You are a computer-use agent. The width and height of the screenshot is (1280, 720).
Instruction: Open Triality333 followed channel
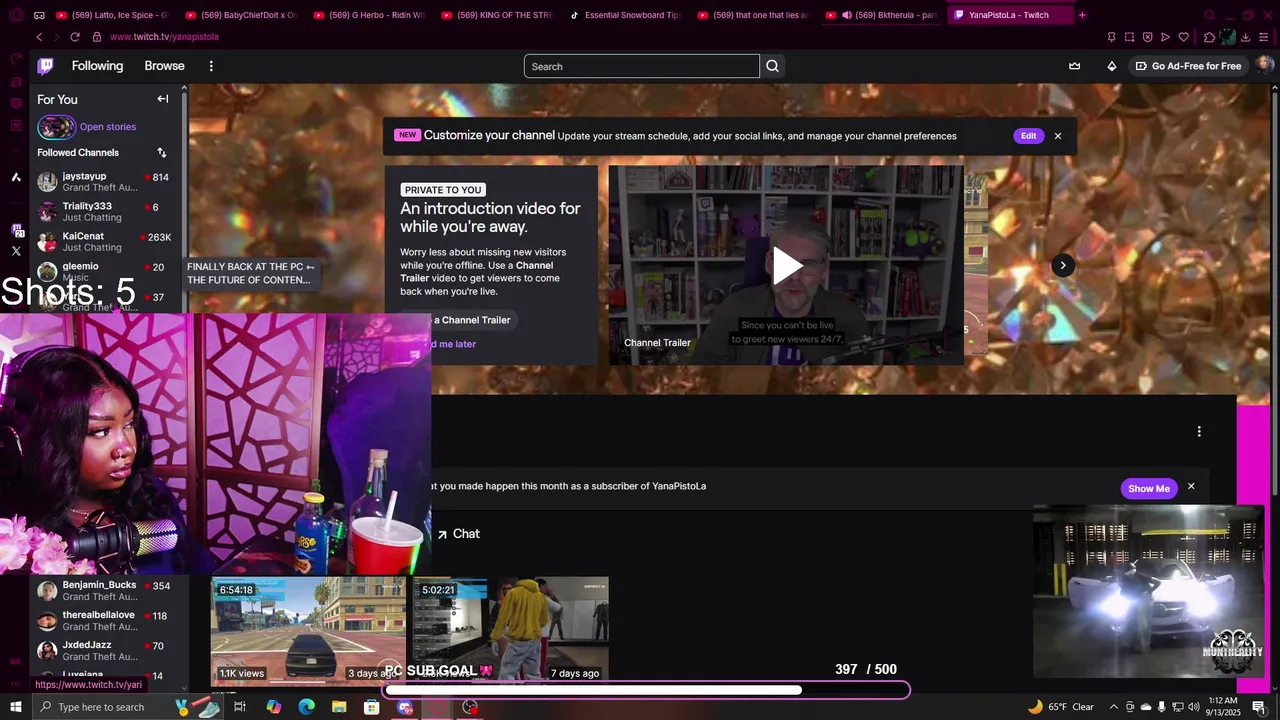pos(104,212)
